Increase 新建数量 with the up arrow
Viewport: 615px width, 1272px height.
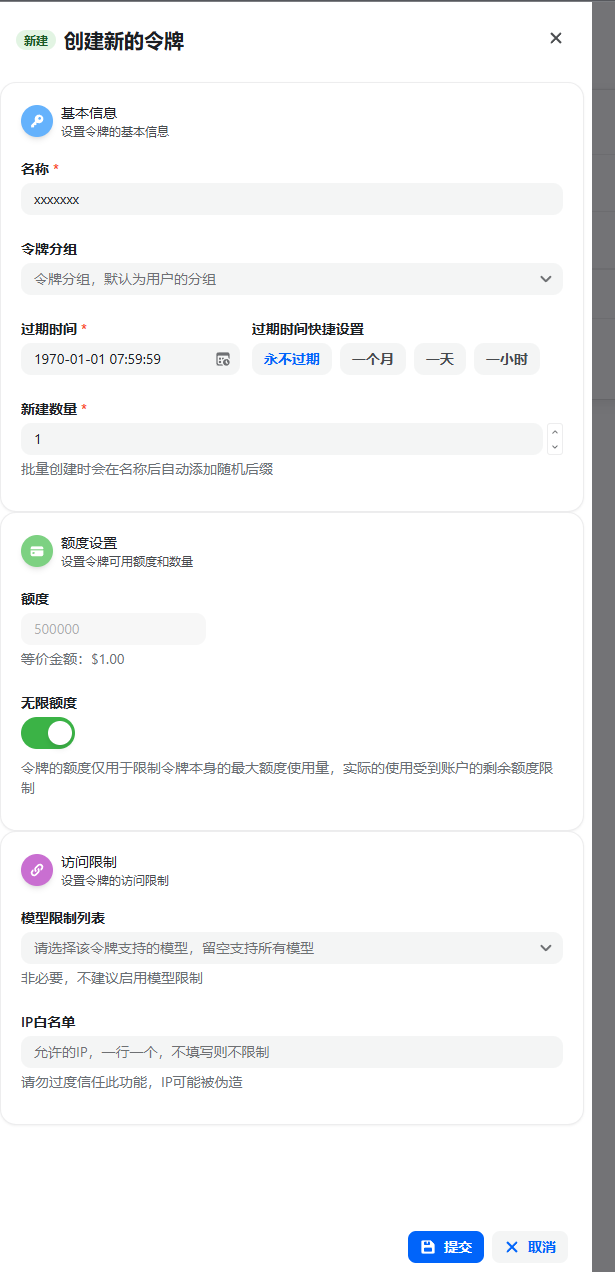tap(555, 431)
